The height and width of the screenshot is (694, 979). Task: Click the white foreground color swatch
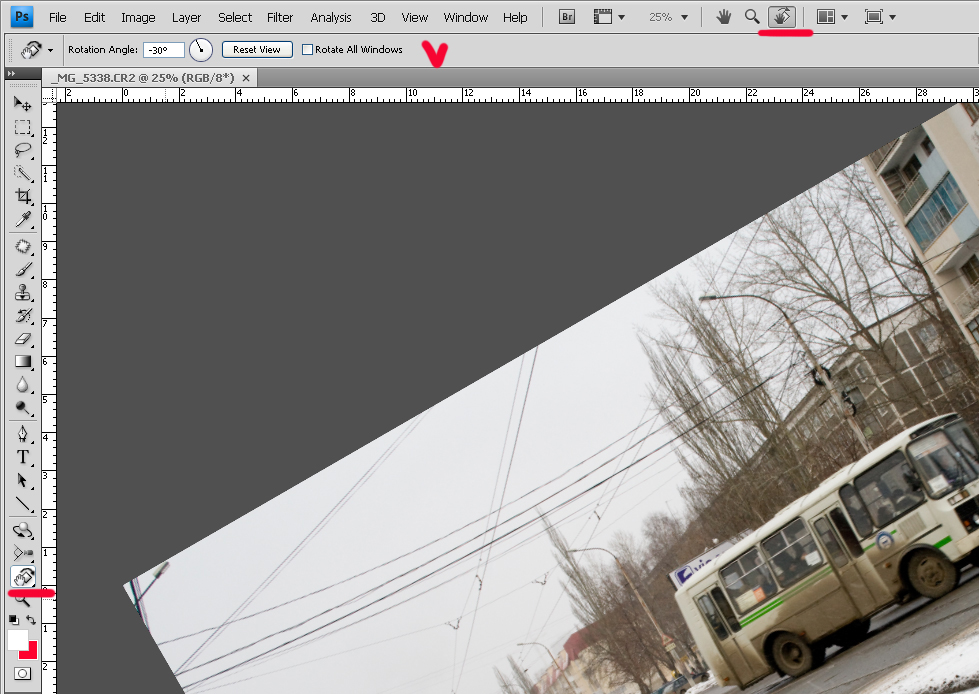coord(17,639)
